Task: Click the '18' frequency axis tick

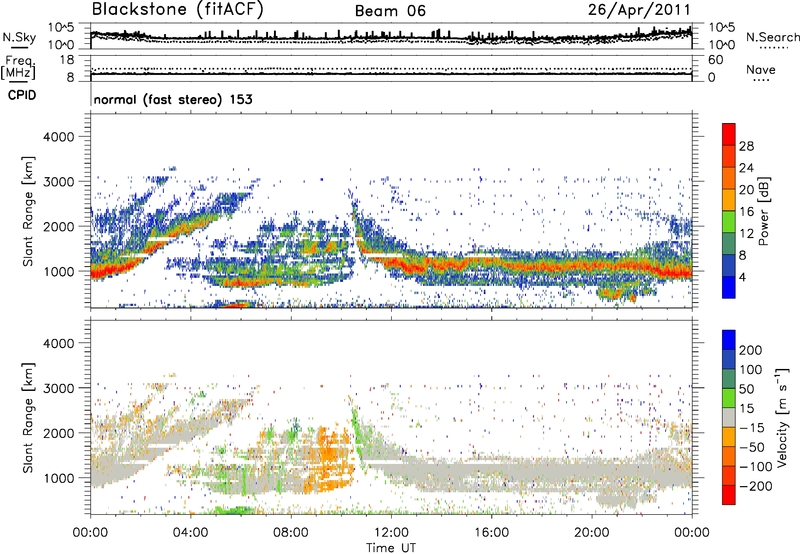Action: pos(67,60)
